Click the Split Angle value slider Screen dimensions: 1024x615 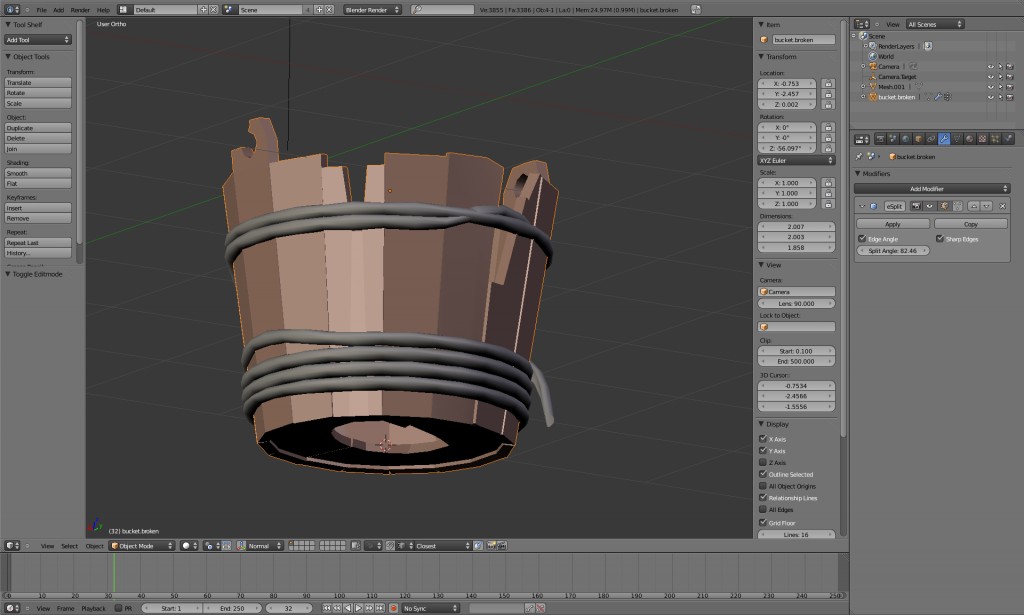pyautogui.click(x=892, y=250)
